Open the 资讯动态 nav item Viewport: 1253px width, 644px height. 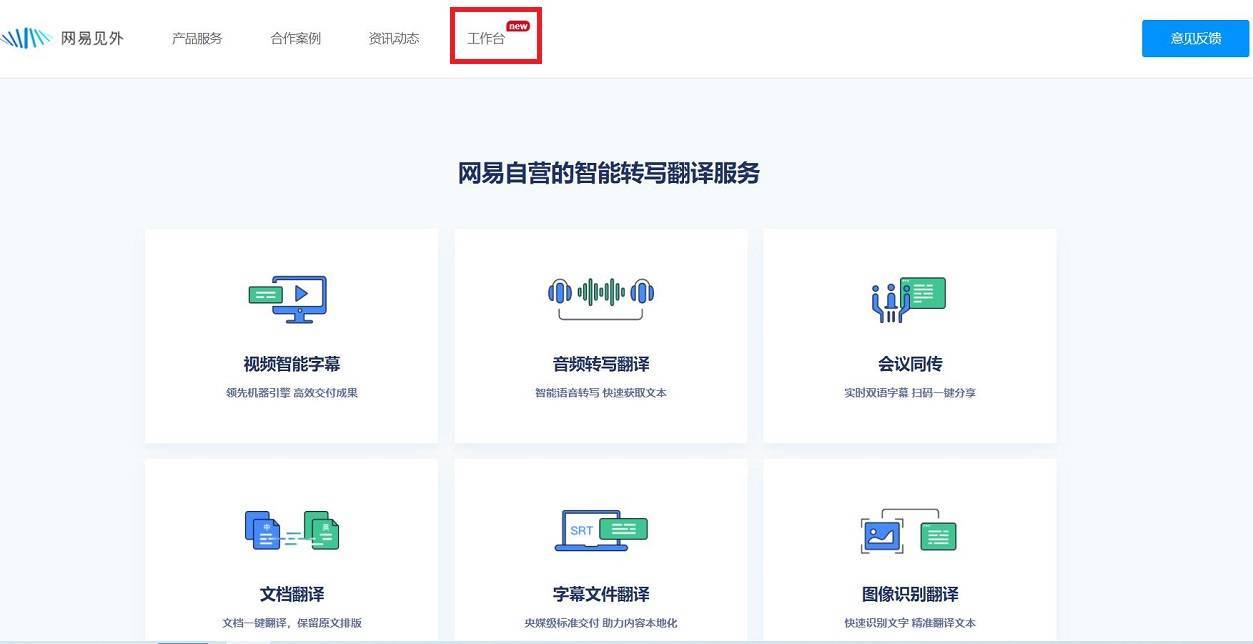click(393, 39)
